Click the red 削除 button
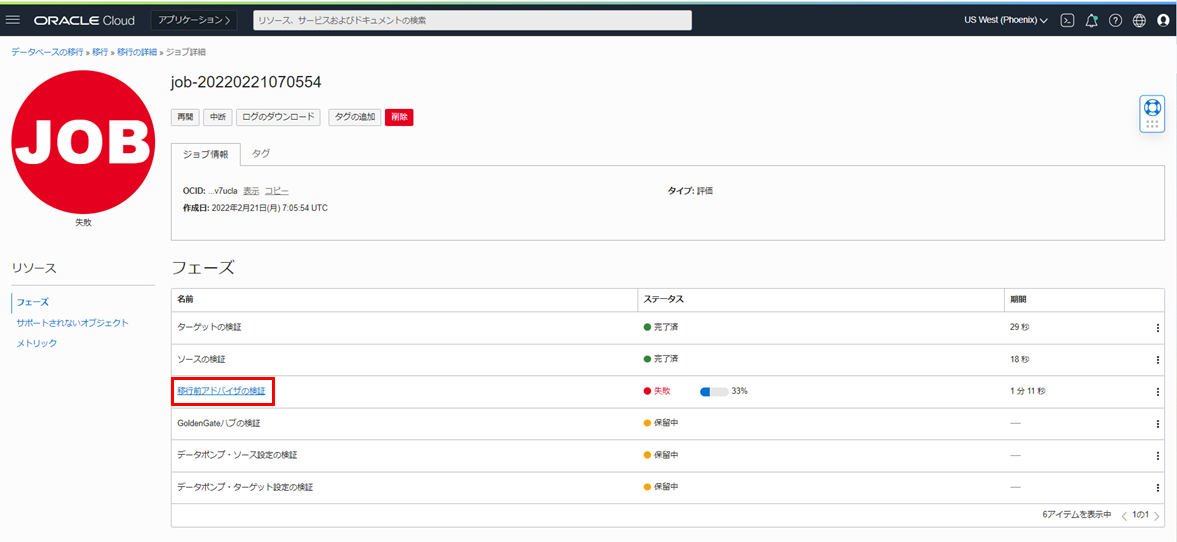 399,117
